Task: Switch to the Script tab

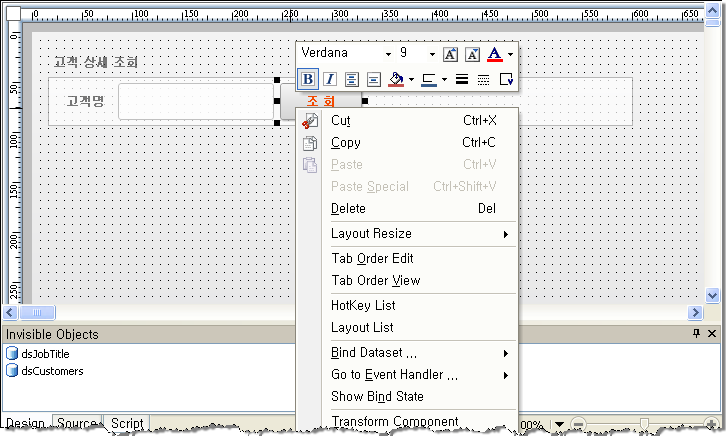Action: [127, 424]
